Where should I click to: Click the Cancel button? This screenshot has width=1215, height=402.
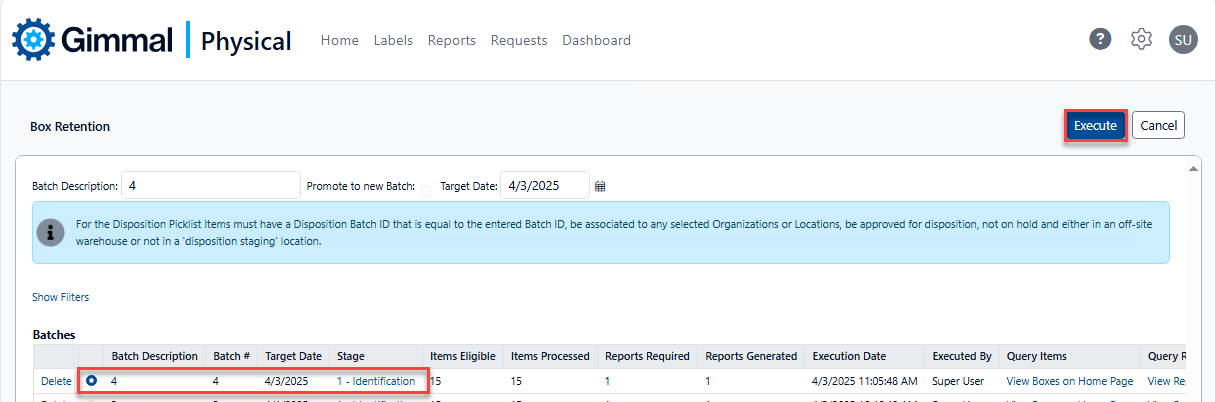pos(1158,126)
